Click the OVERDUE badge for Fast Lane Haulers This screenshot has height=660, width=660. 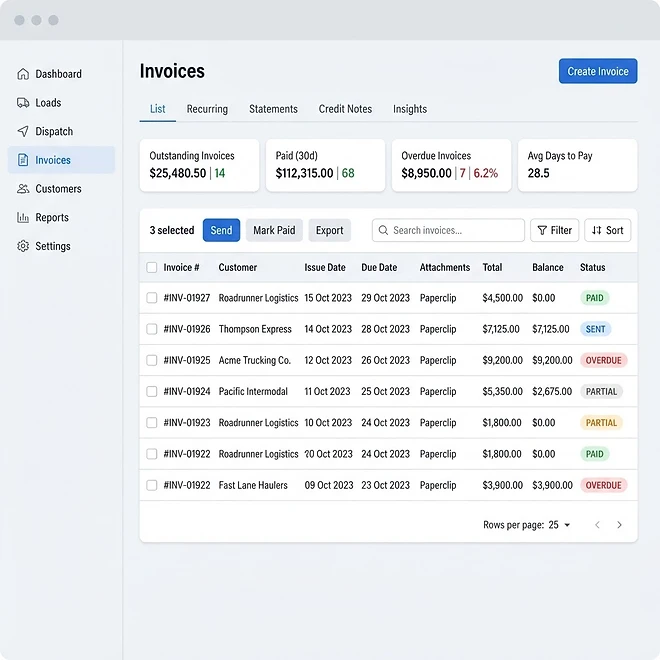[x=604, y=485]
